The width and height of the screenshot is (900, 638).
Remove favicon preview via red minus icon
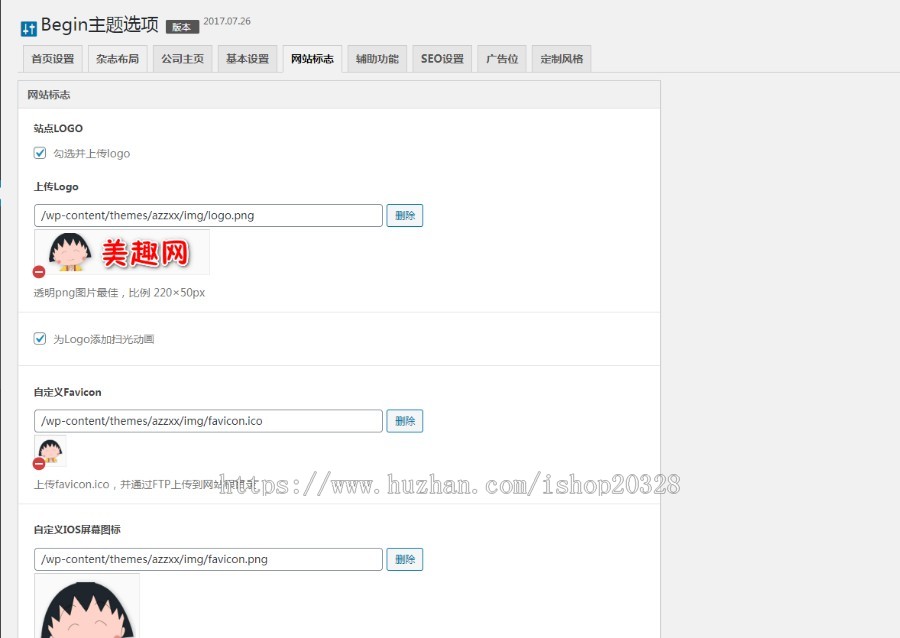pos(39,464)
